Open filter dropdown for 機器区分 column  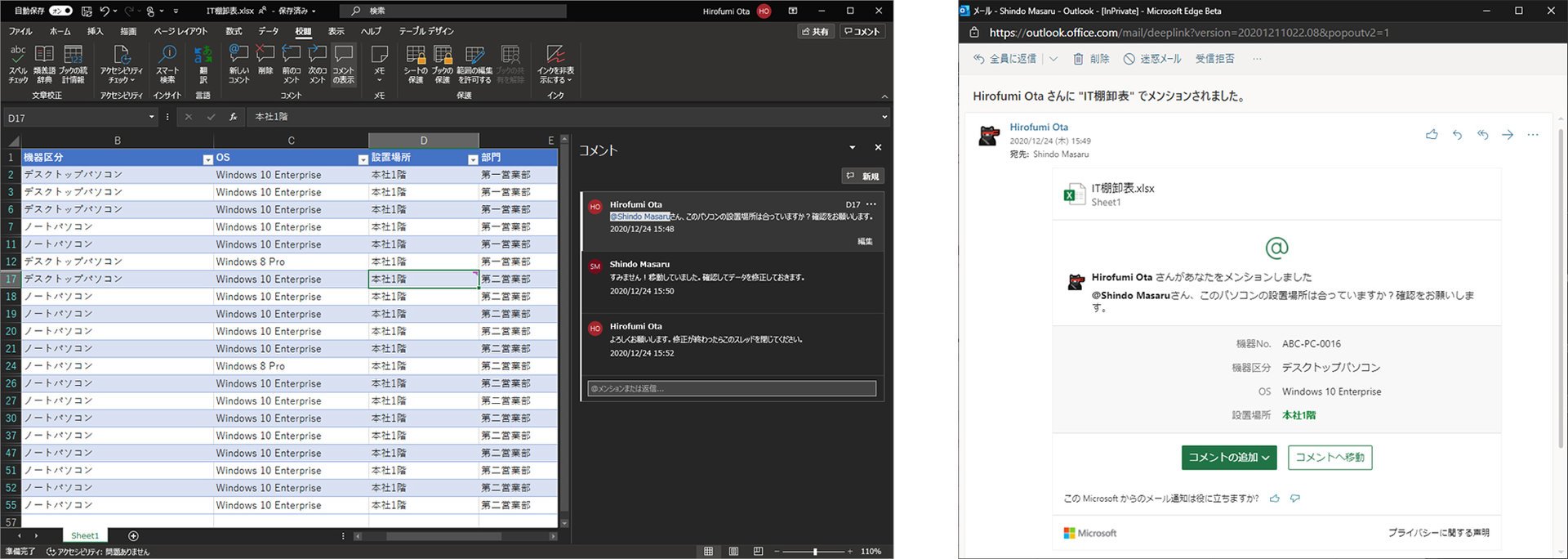click(x=207, y=159)
